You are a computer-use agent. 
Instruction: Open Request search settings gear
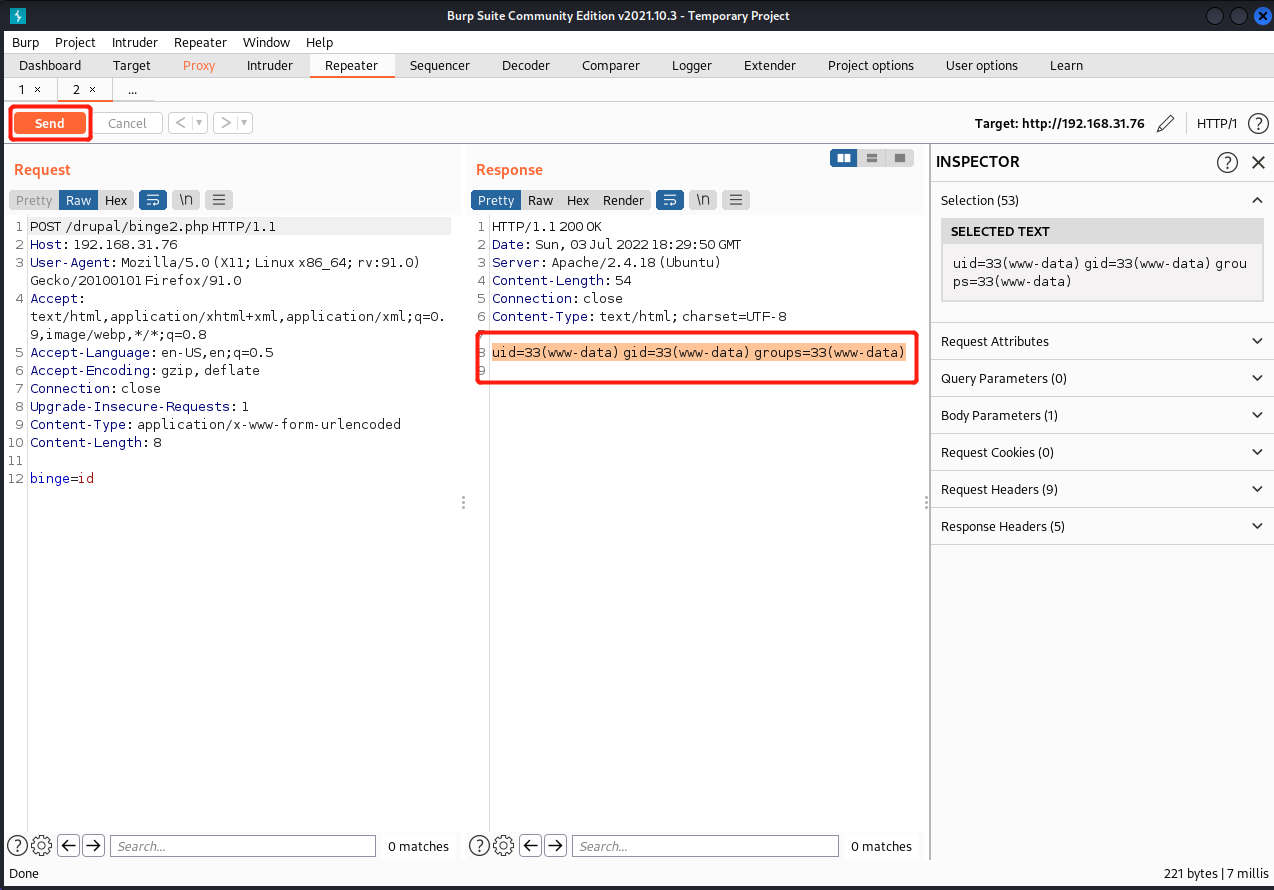(x=41, y=845)
